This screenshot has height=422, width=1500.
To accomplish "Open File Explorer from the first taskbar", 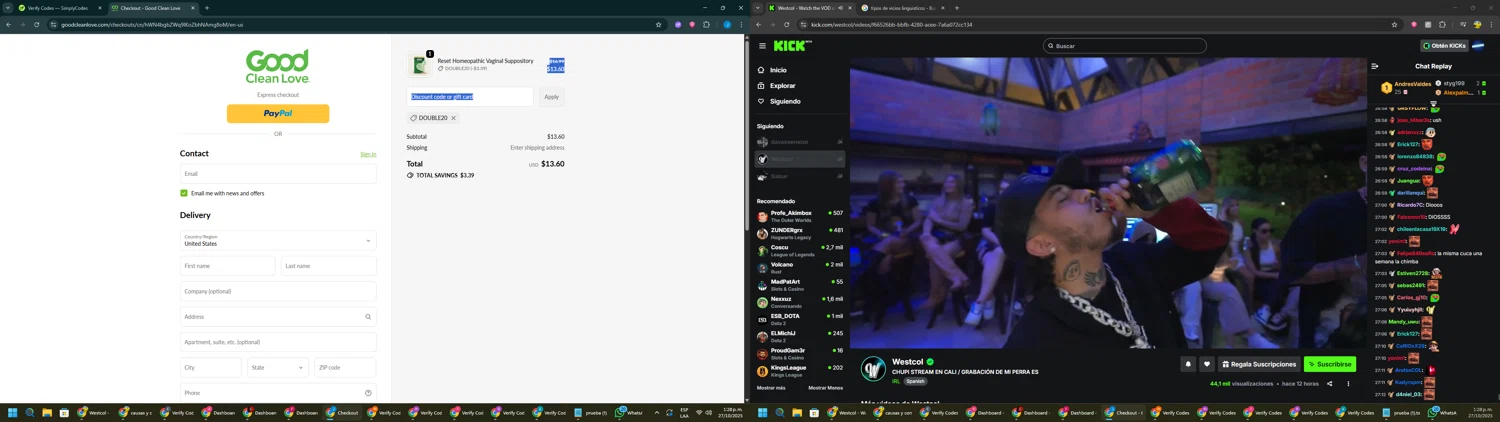I will (47, 412).
